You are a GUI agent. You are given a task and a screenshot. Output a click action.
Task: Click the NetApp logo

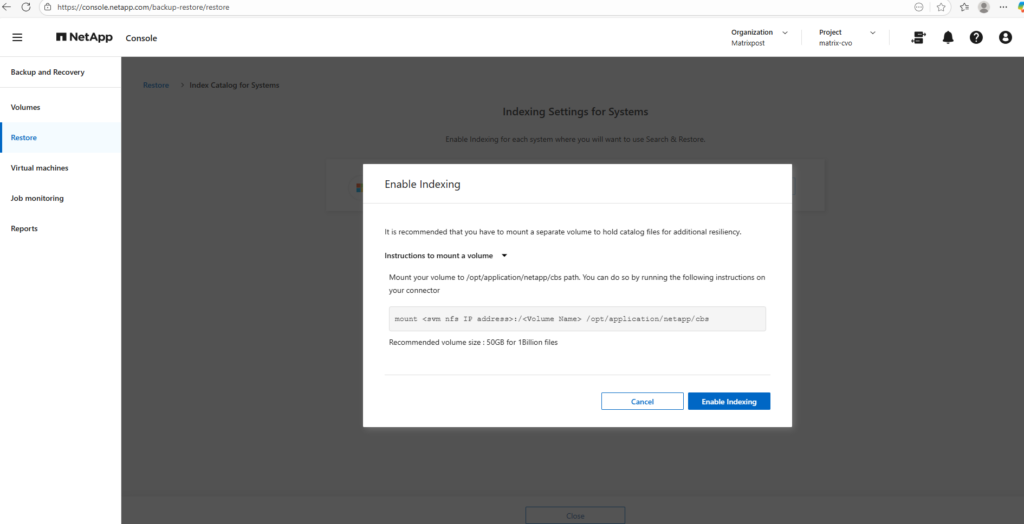(x=84, y=38)
